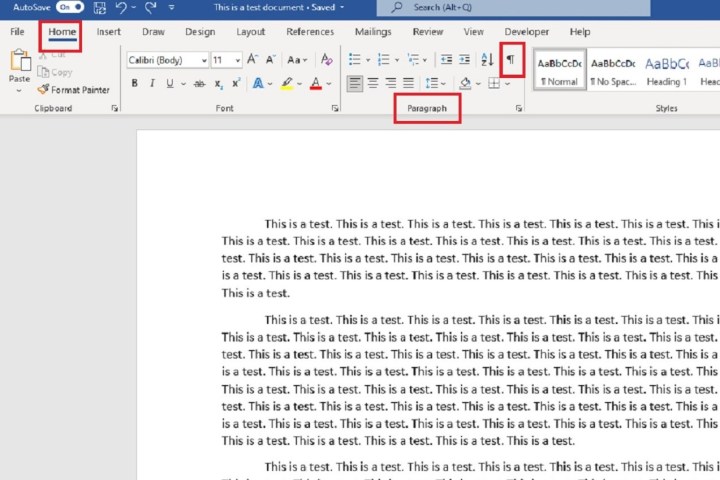720x480 pixels.
Task: Switch to the Mailings tab
Action: pos(373,32)
